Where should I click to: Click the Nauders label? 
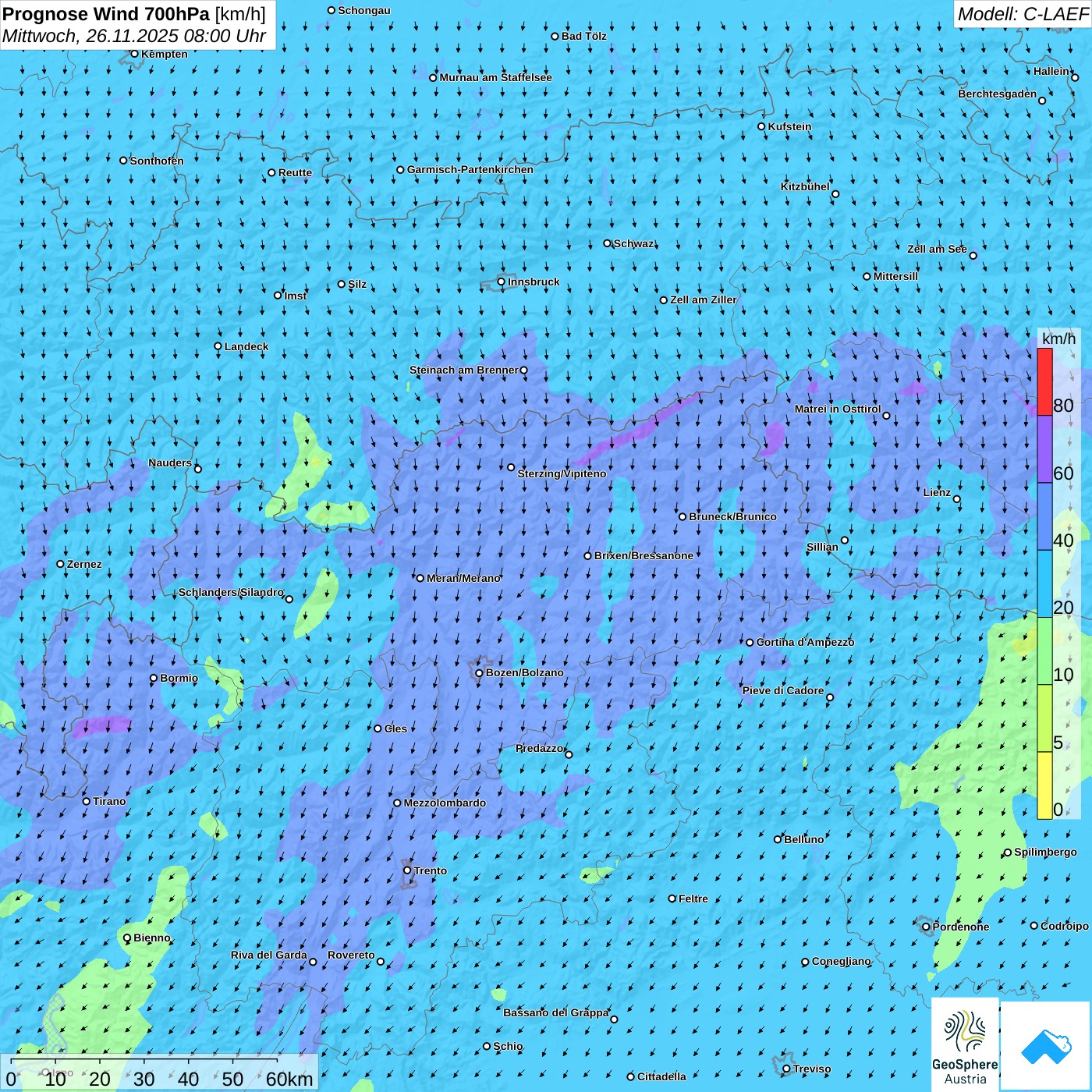tap(170, 463)
